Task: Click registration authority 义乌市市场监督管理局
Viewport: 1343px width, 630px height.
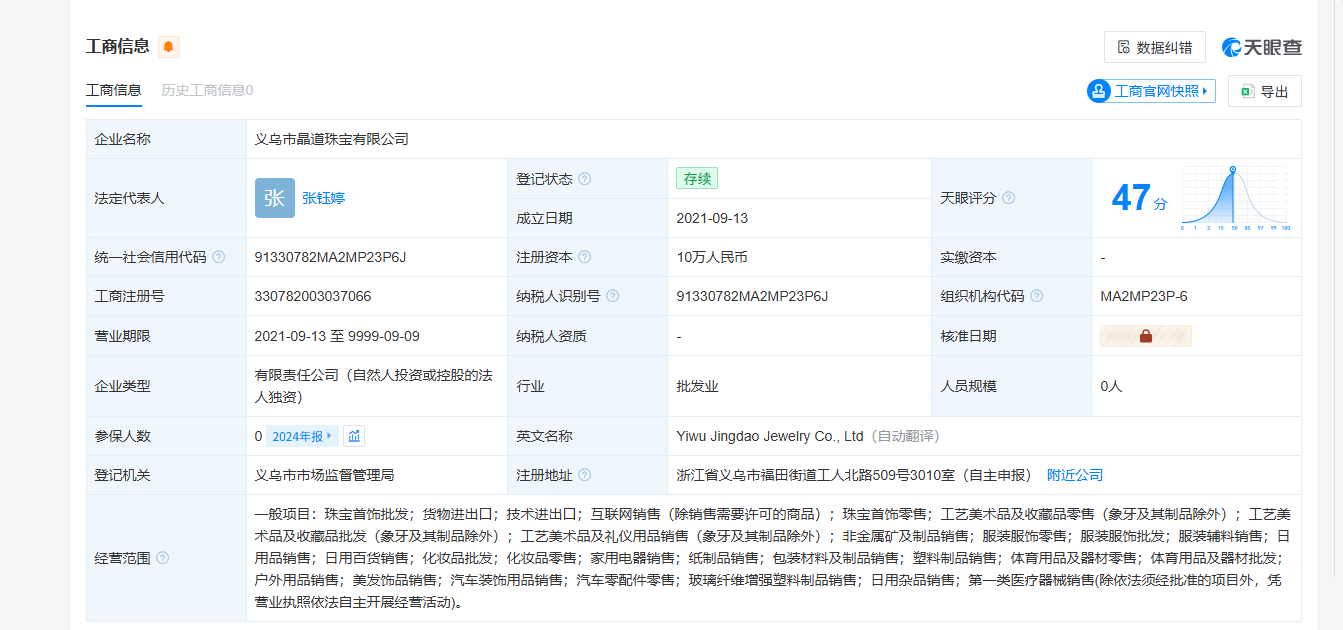Action: 324,475
